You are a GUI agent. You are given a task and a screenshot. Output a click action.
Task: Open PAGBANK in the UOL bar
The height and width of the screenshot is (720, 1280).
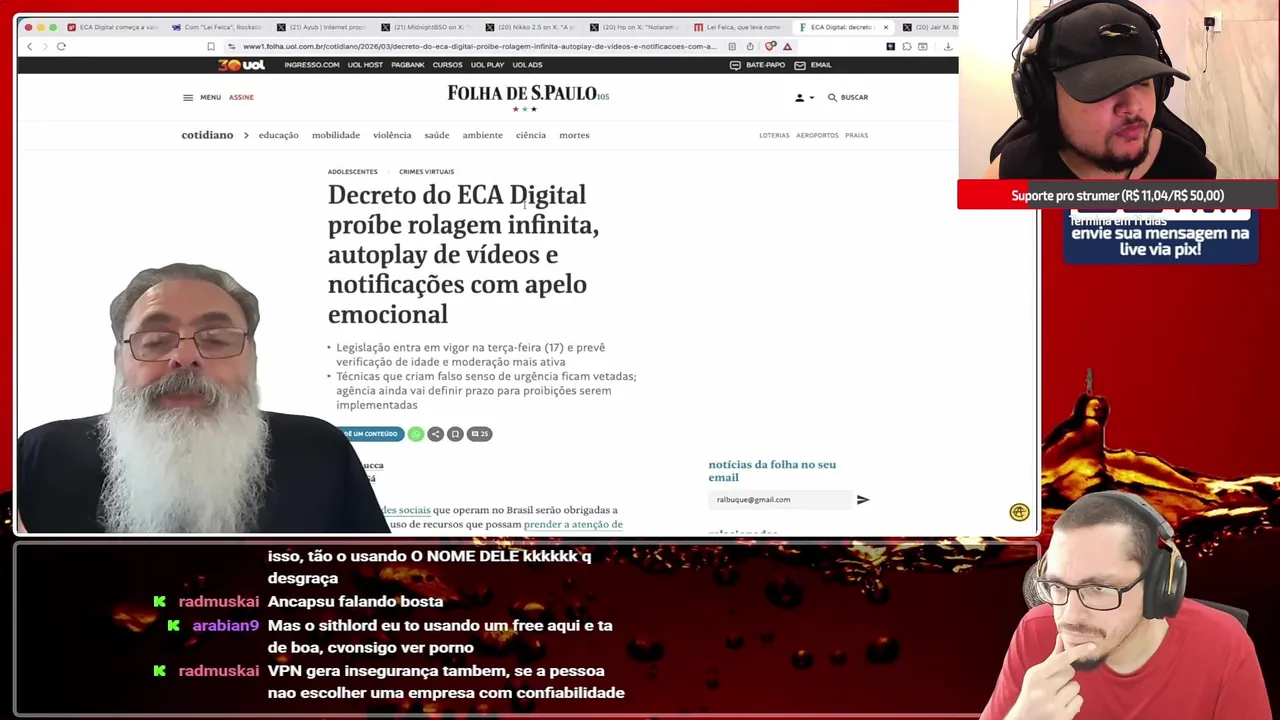click(x=408, y=65)
